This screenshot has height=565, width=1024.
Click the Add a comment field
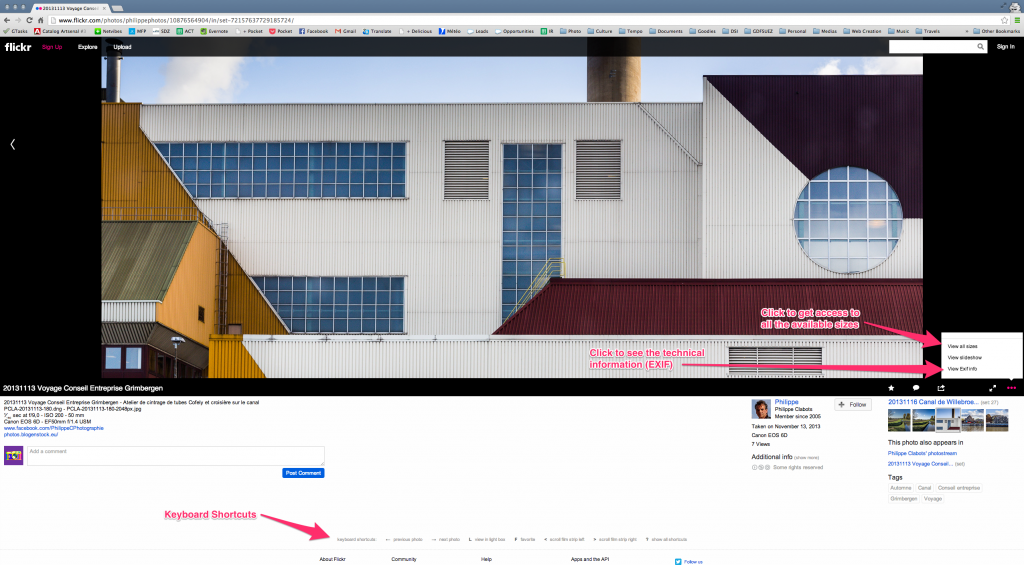pos(176,456)
